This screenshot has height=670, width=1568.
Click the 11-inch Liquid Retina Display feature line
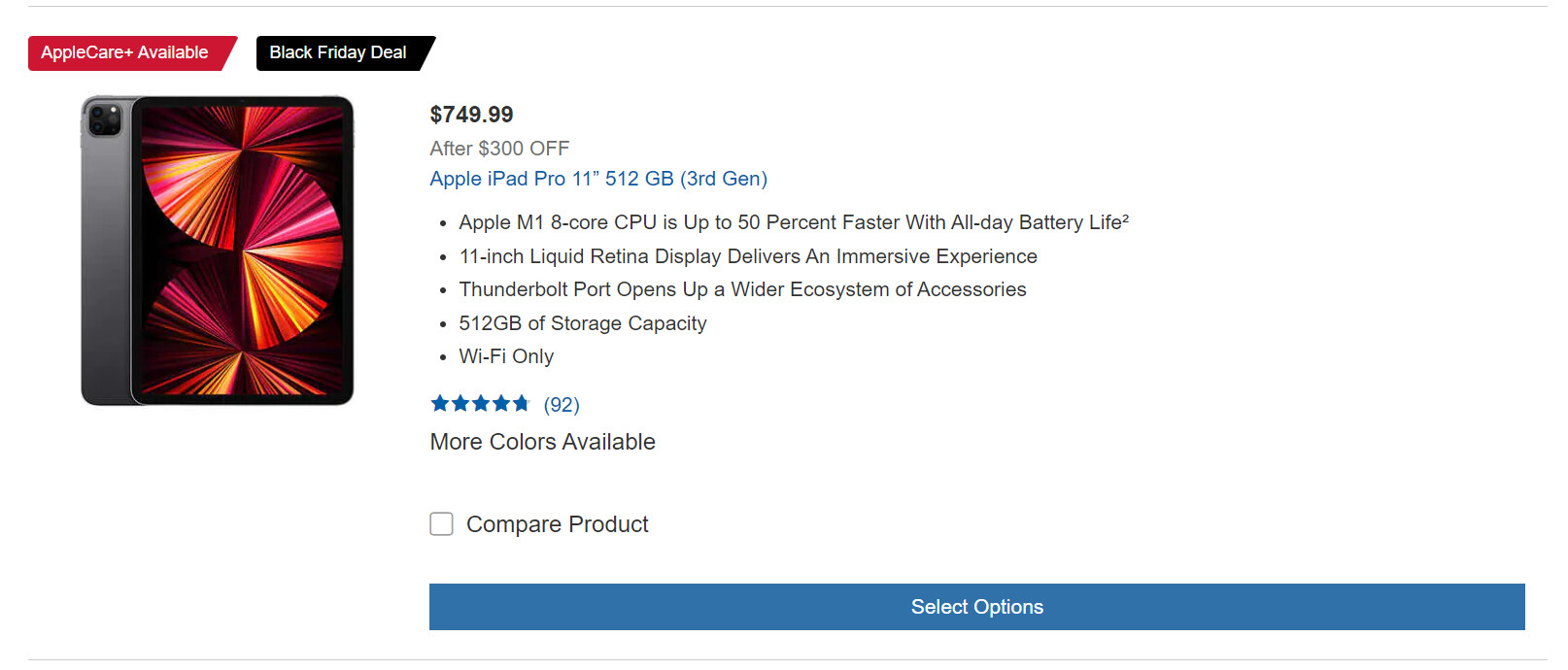[748, 256]
